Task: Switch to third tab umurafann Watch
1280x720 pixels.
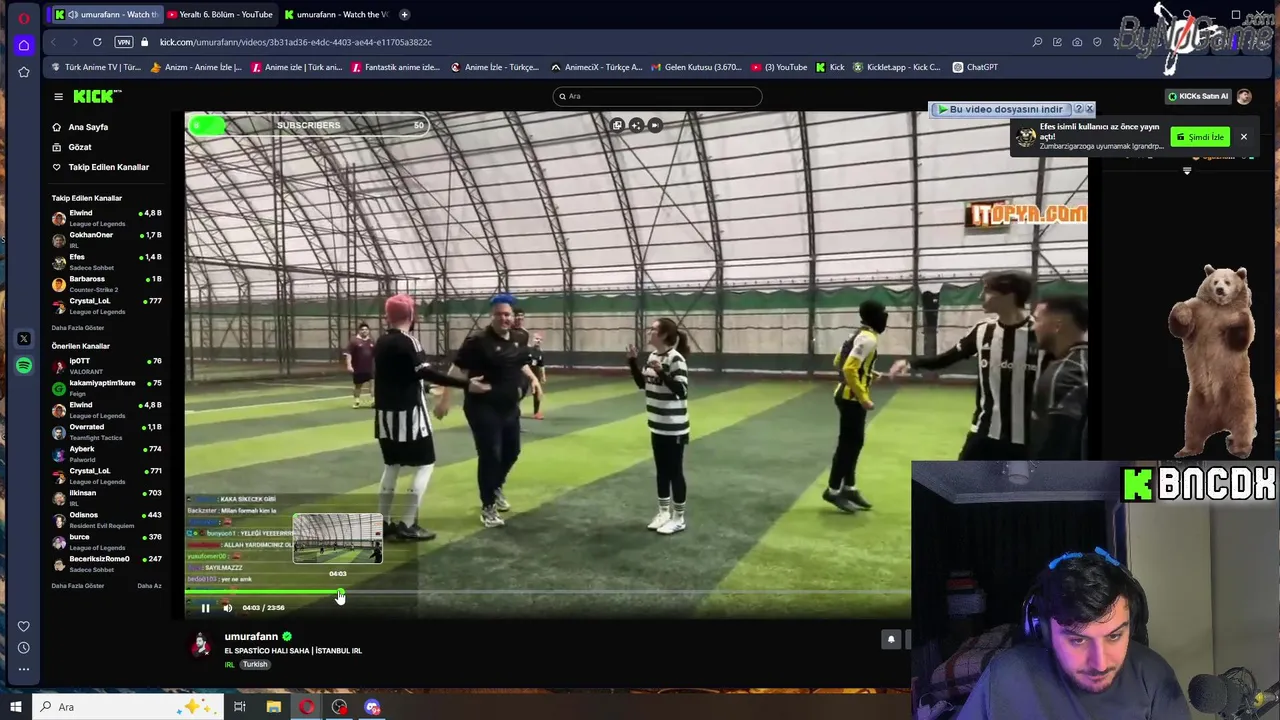Action: point(336,14)
